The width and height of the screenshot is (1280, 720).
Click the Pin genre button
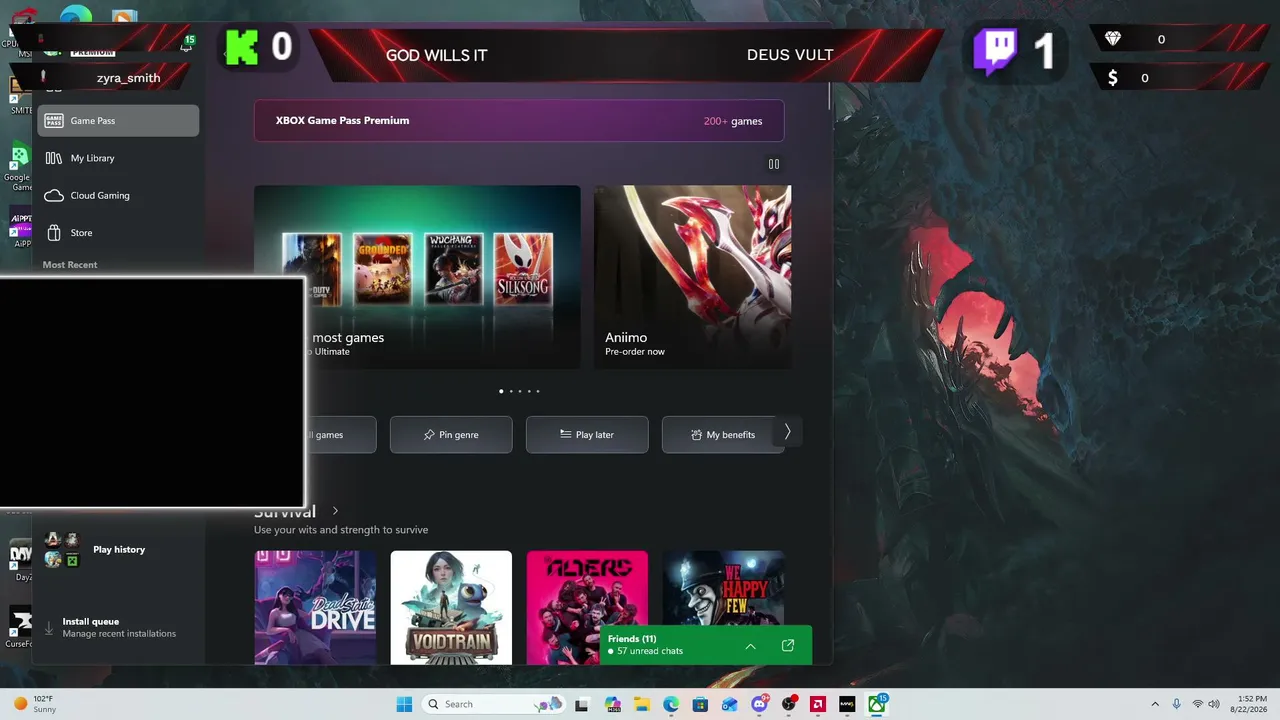click(x=451, y=435)
